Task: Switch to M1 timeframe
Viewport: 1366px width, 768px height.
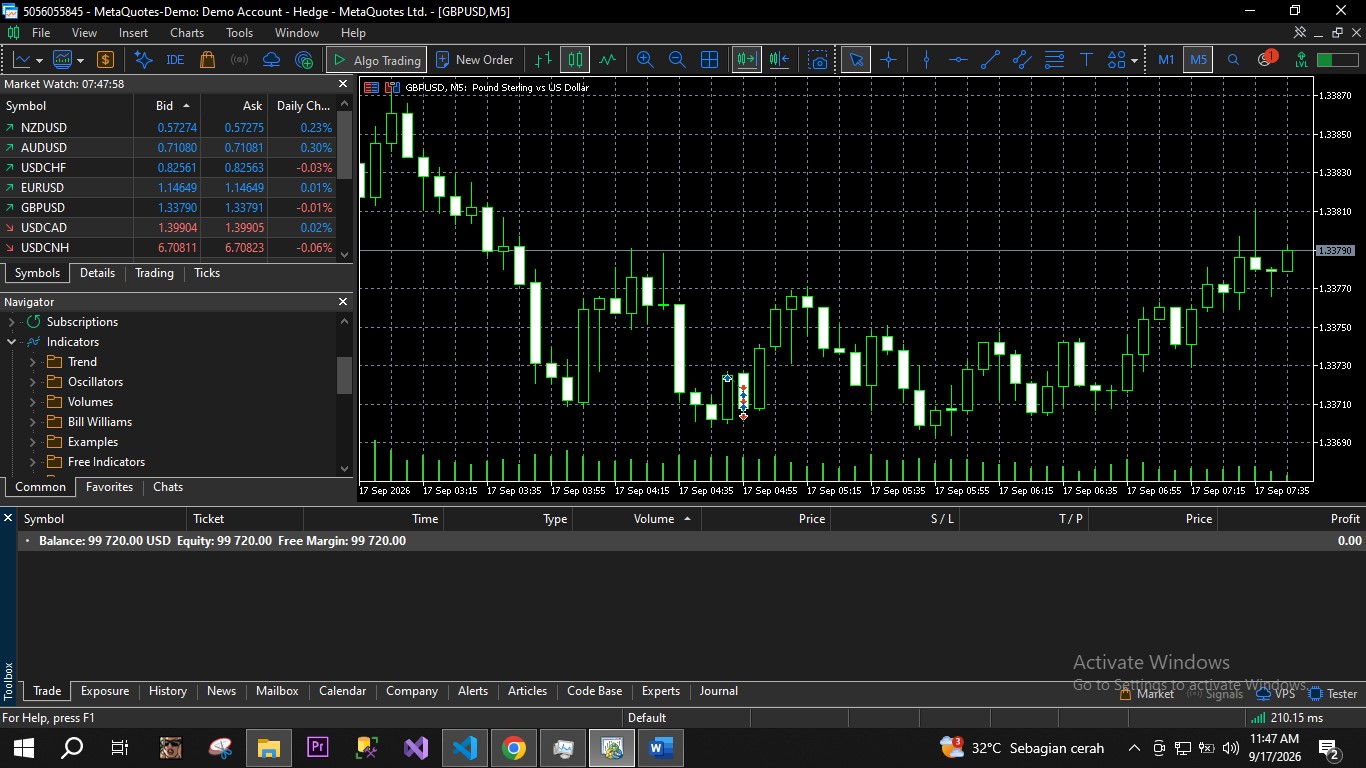Action: click(1166, 60)
